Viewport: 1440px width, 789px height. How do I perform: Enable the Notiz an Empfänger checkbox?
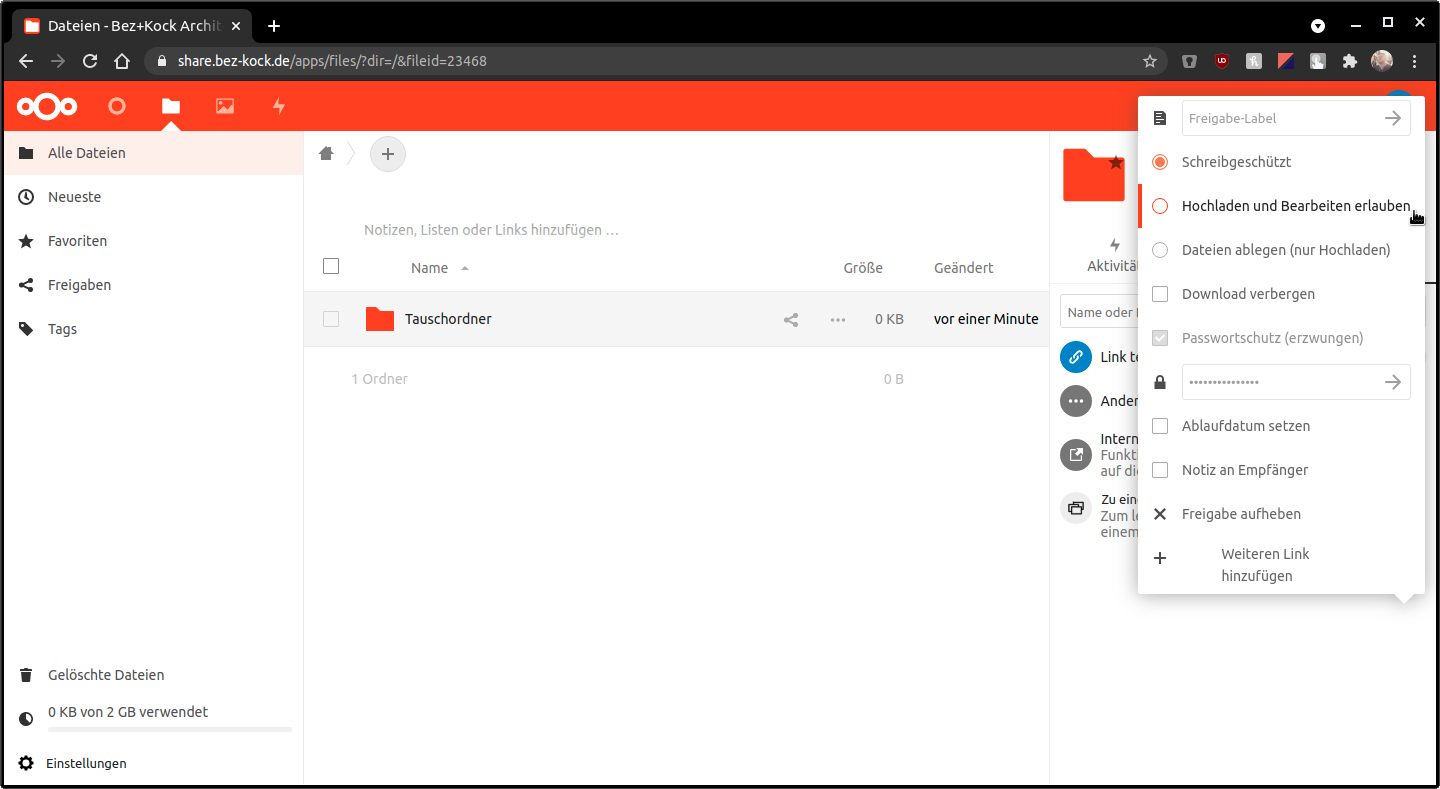[1160, 470]
